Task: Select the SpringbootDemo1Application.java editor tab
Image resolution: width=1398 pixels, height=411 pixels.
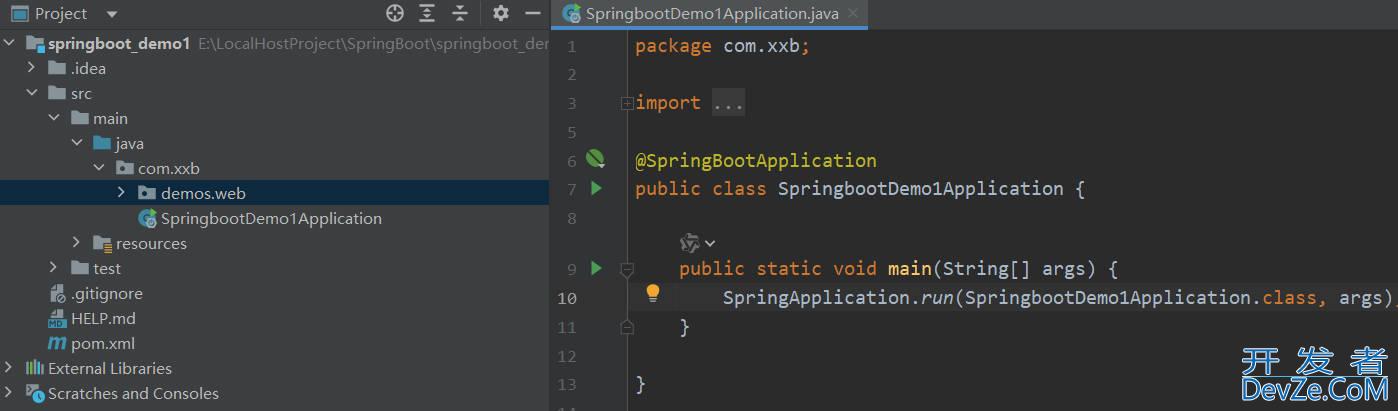Action: [x=709, y=14]
